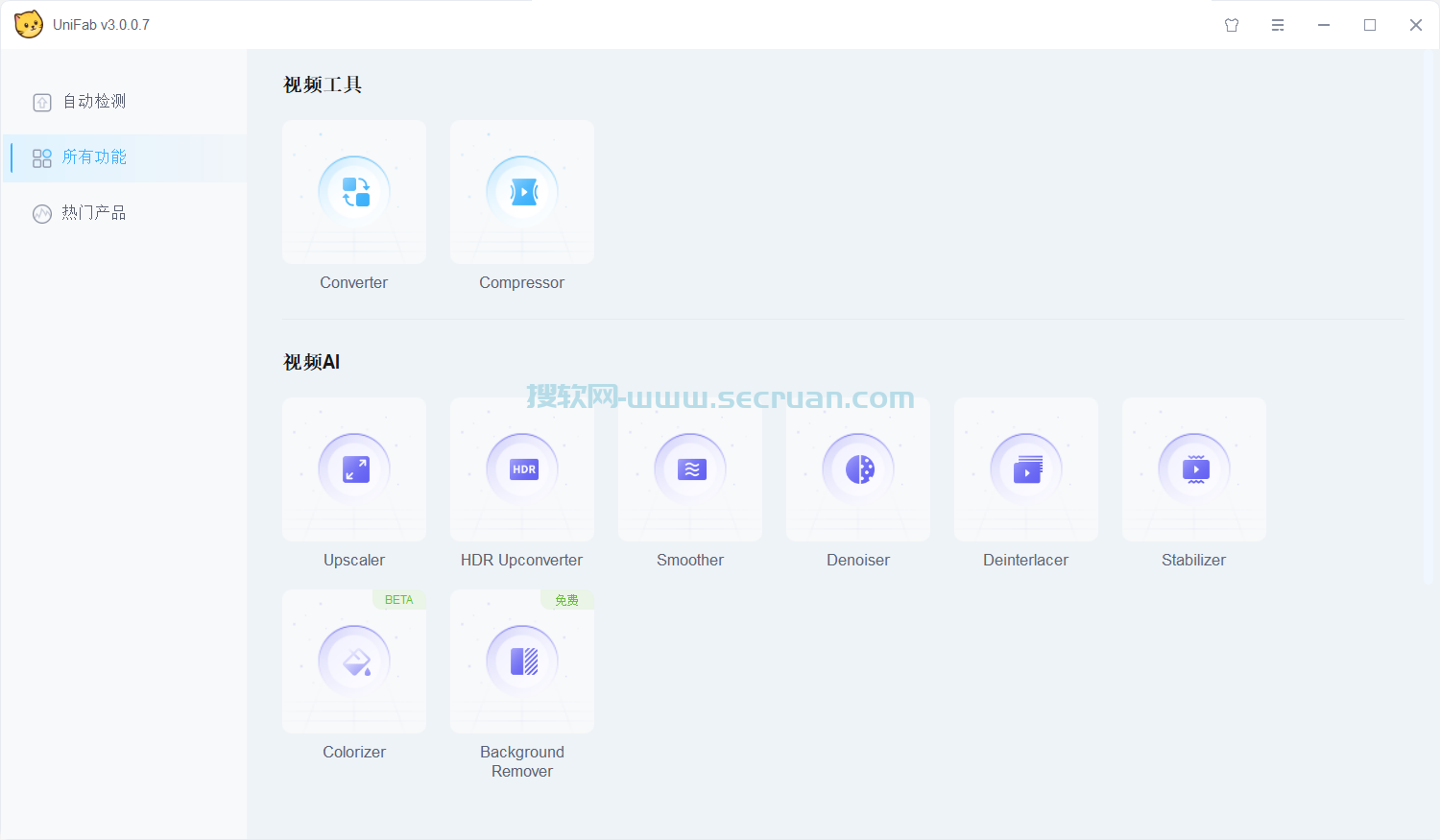Open the Denoiser tool icon

pos(858,469)
